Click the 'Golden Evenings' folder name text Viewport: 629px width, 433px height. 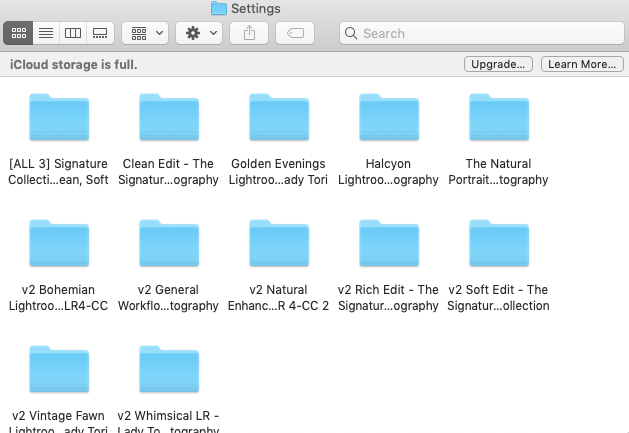(x=278, y=164)
